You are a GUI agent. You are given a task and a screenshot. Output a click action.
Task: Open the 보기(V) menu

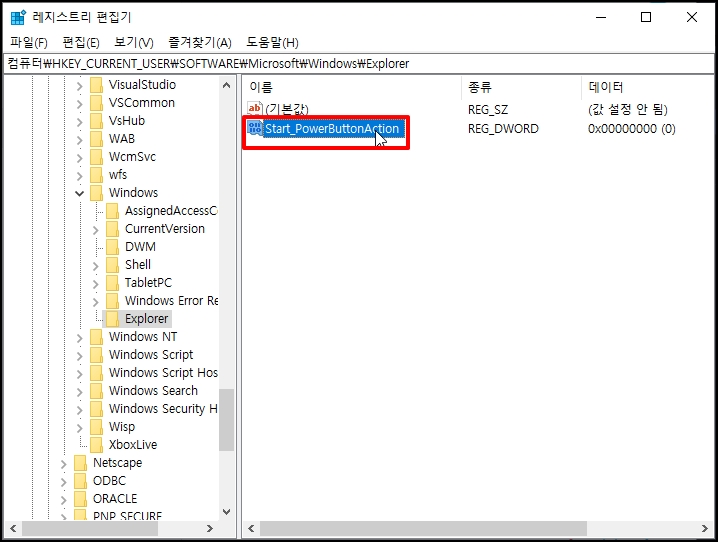(134, 43)
